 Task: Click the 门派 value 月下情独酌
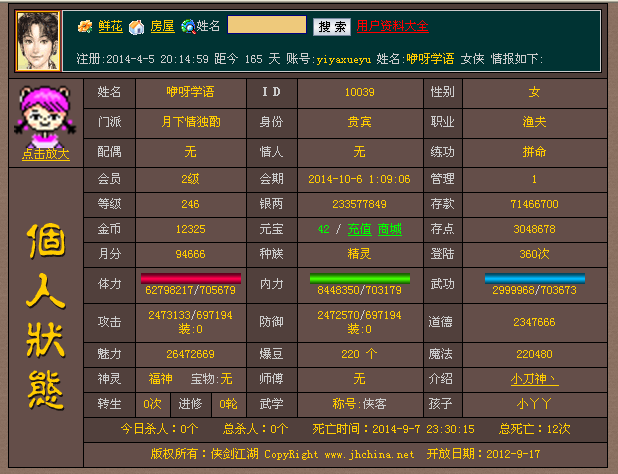click(x=191, y=122)
